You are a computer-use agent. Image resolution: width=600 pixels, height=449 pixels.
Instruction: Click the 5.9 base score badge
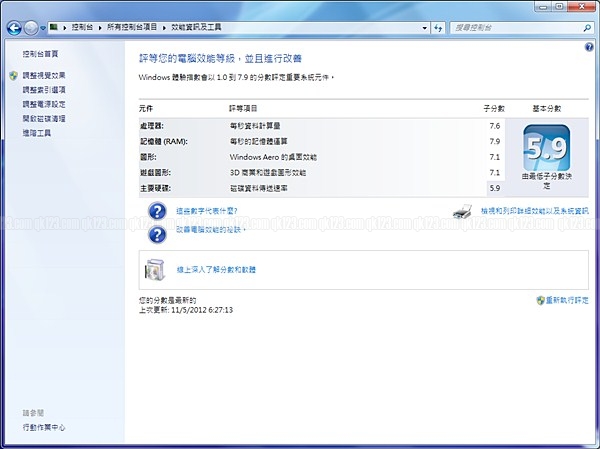point(546,148)
